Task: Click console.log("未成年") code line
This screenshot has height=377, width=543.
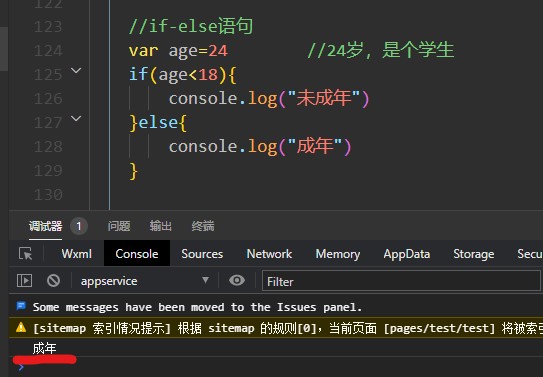Action: [x=269, y=98]
